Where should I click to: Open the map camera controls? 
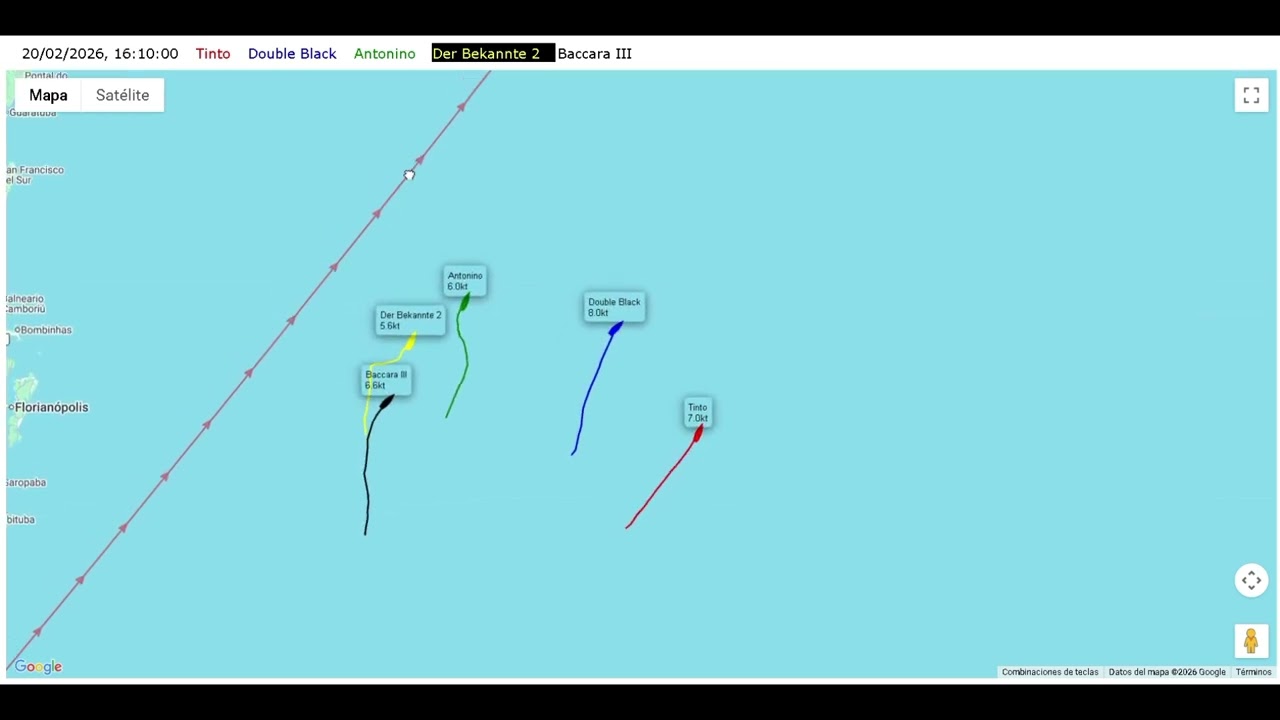point(1251,581)
